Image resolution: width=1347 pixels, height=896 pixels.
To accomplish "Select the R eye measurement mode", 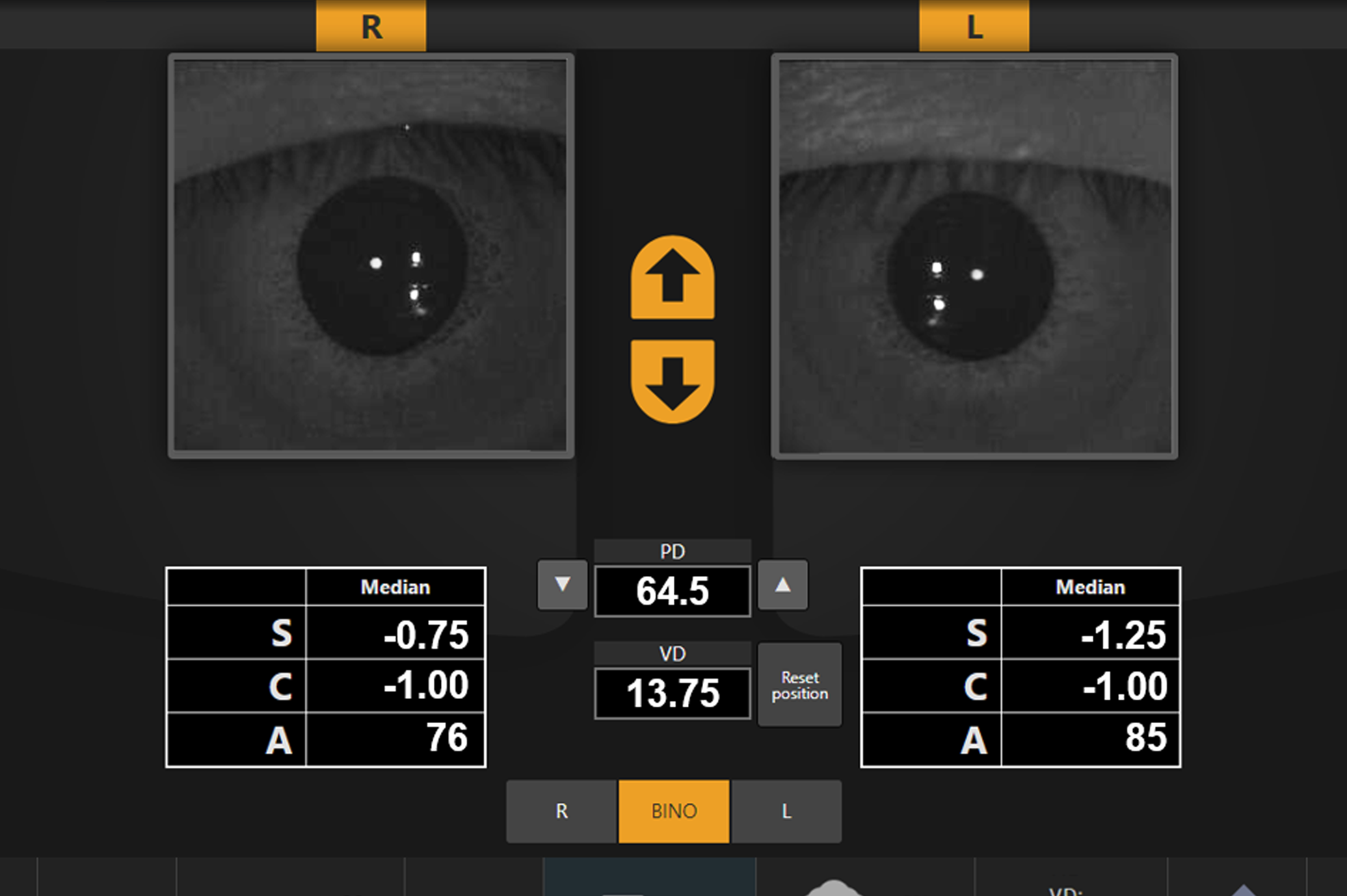I will 561,811.
